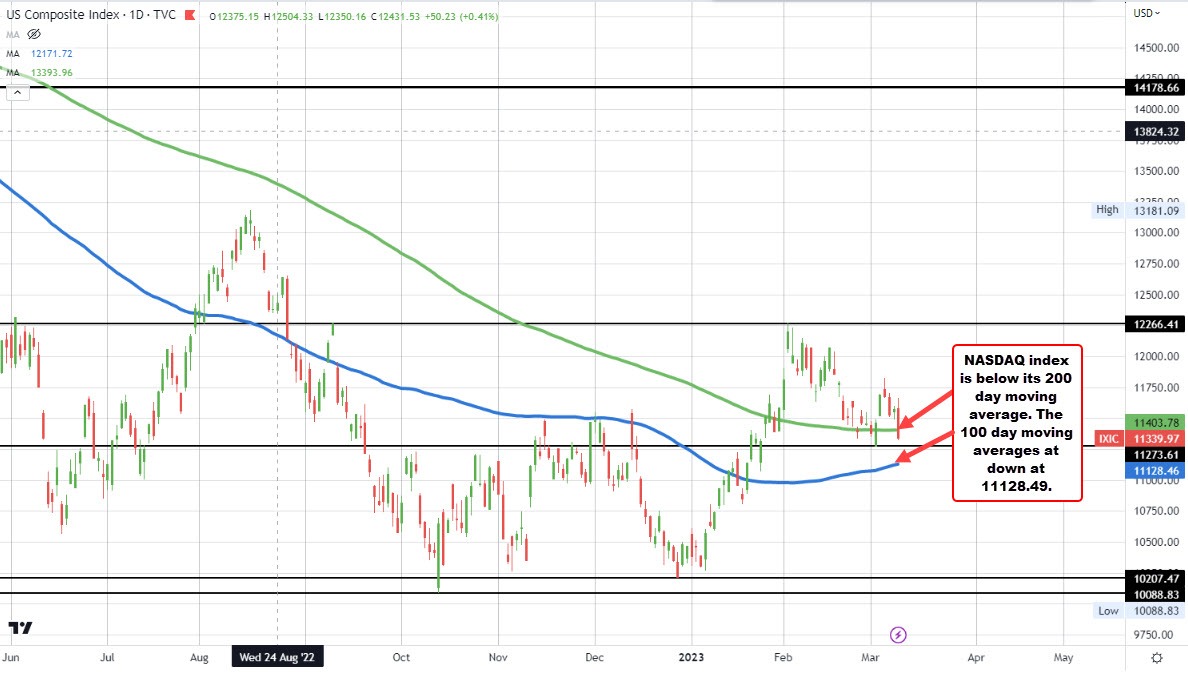
Task: Click the red 11339.97 last price label
Action: tap(1156, 439)
